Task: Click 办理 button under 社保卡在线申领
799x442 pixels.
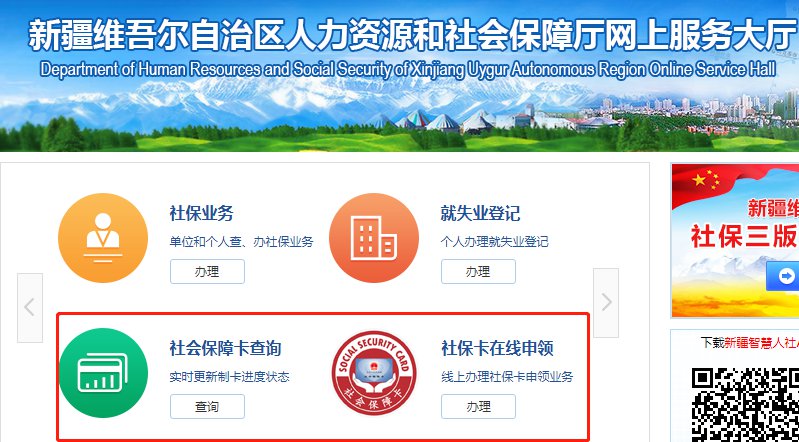Action: (x=478, y=407)
